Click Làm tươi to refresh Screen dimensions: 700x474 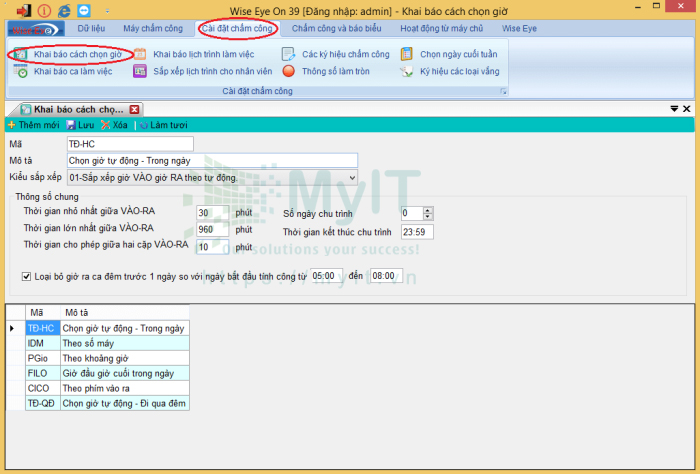point(163,125)
